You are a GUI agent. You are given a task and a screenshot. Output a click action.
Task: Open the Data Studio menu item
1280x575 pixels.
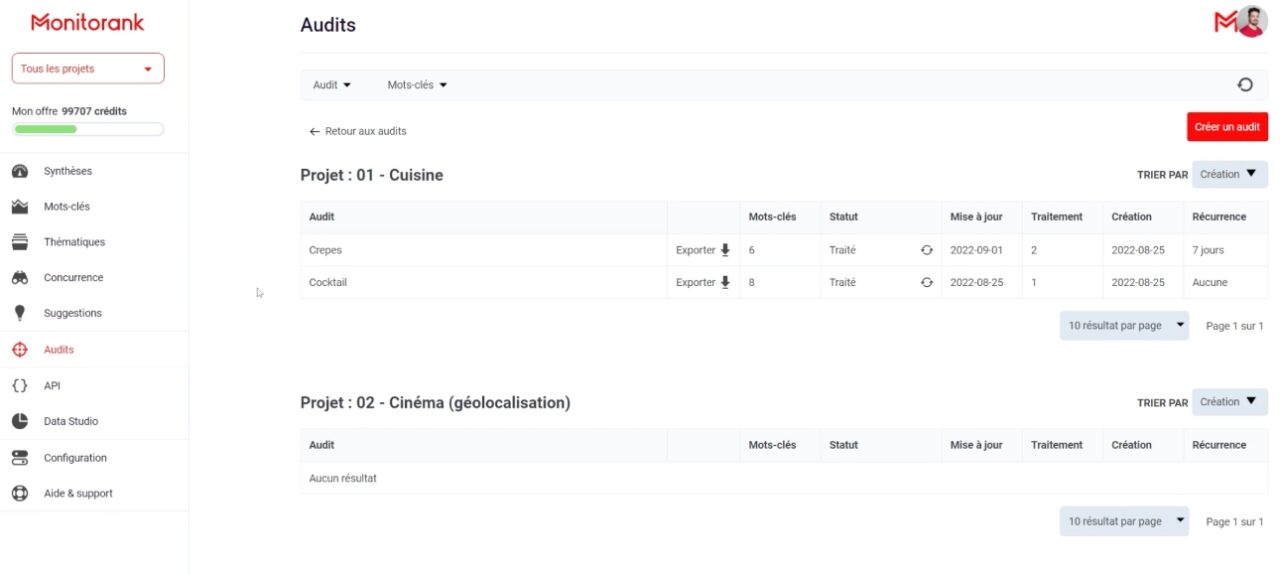pos(71,421)
